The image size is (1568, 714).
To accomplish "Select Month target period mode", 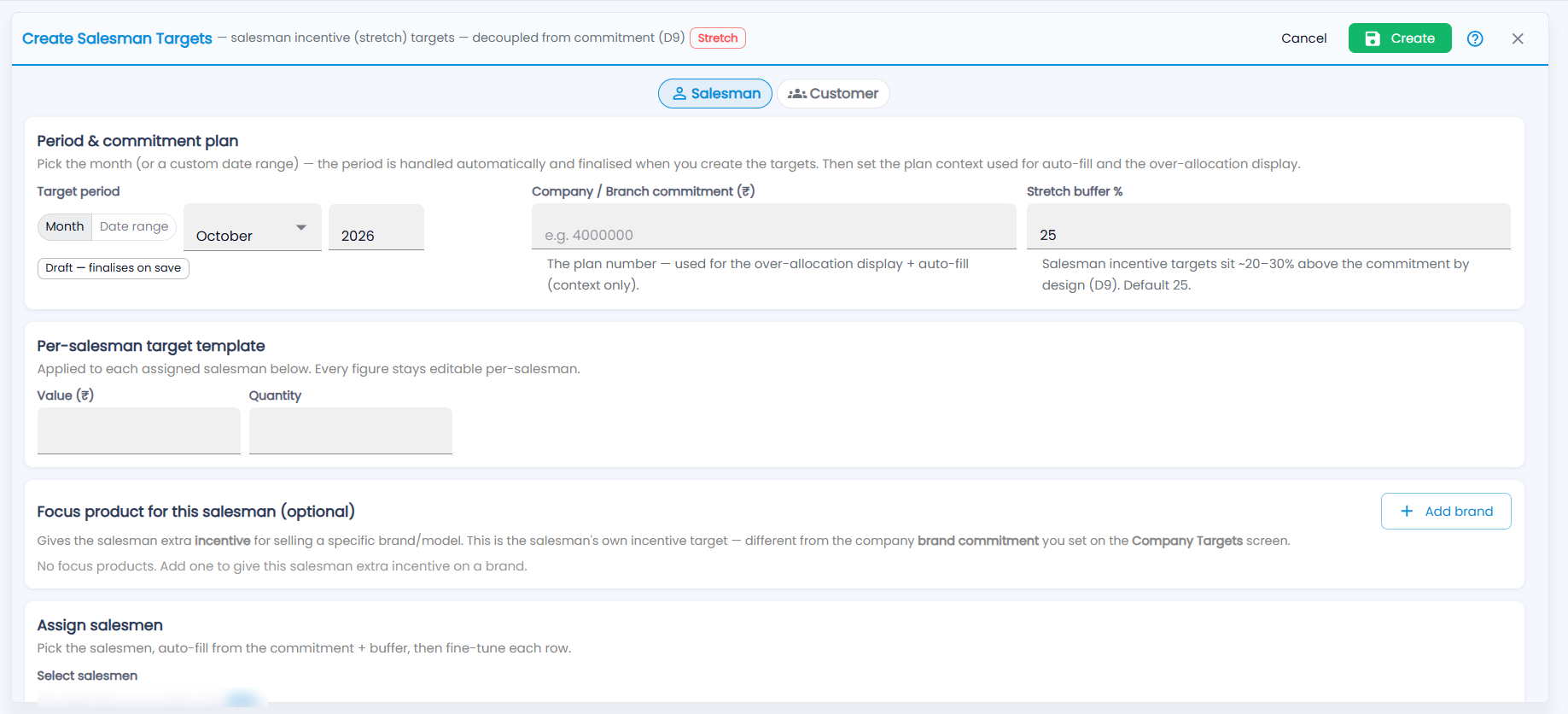I will coord(65,226).
